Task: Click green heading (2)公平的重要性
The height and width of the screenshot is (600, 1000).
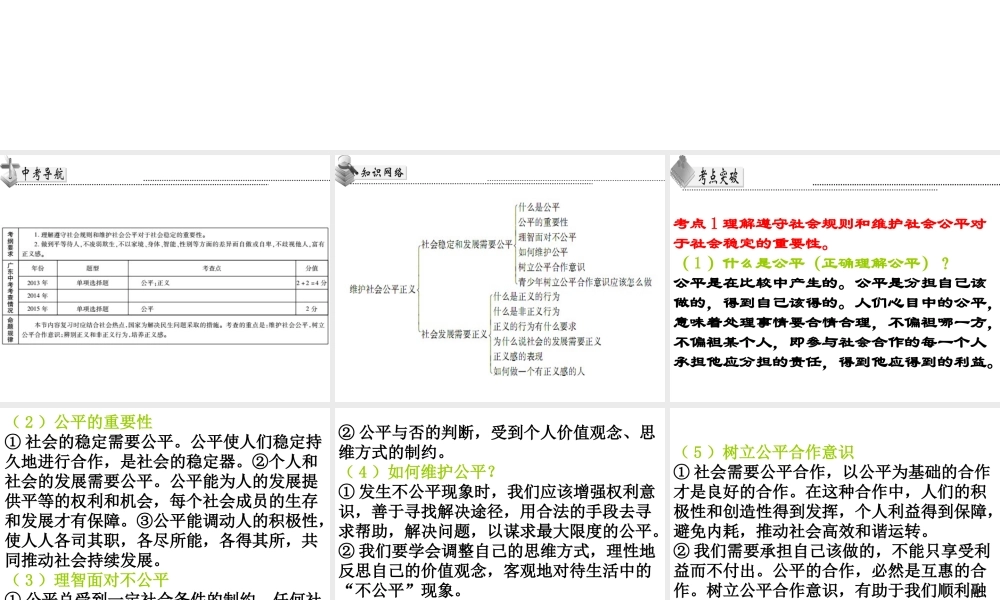Action: pyautogui.click(x=80, y=421)
